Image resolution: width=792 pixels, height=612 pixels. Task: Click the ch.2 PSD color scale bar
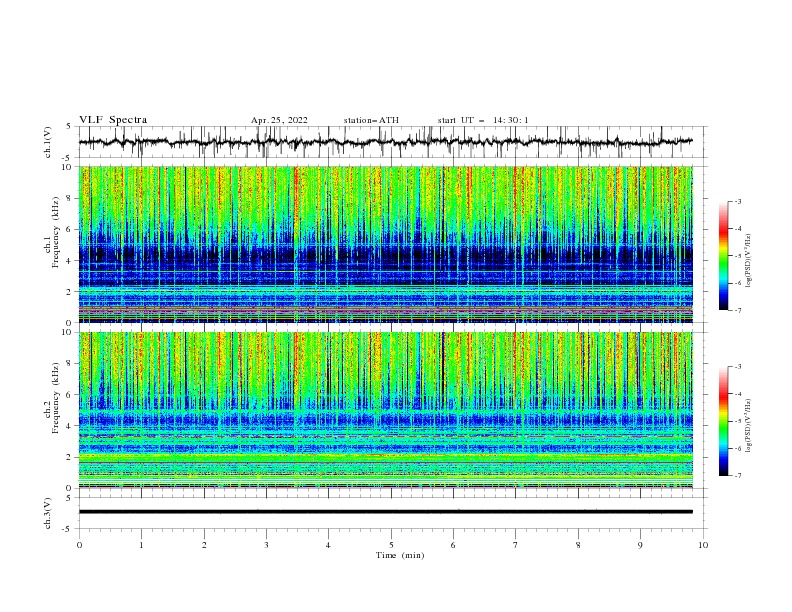tap(723, 421)
